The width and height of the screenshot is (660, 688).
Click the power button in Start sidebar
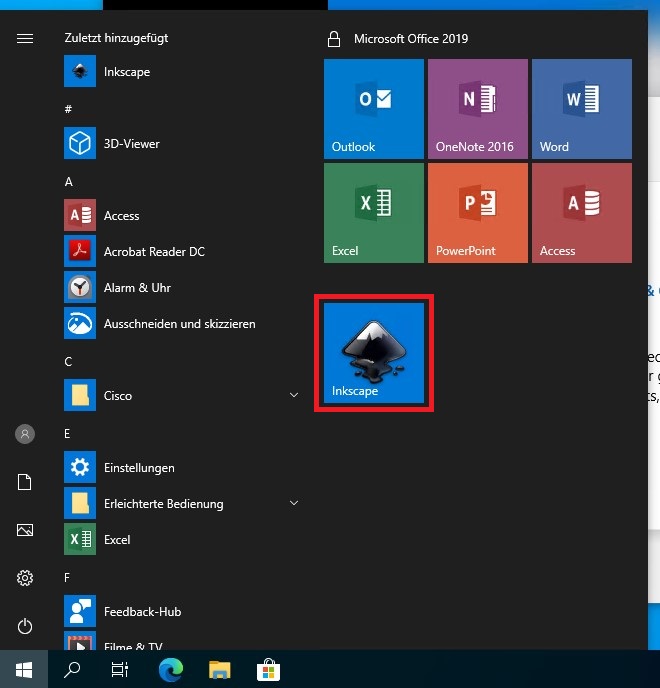25,626
